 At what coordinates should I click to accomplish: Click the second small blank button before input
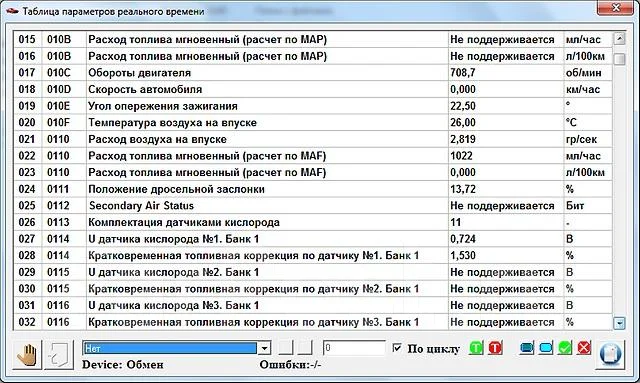point(305,348)
